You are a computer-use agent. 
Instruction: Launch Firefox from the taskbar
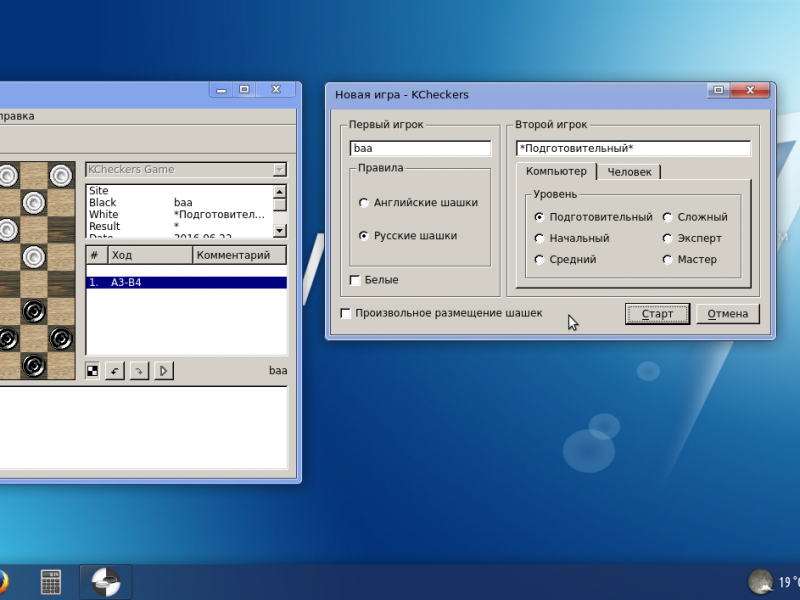(x=3, y=582)
